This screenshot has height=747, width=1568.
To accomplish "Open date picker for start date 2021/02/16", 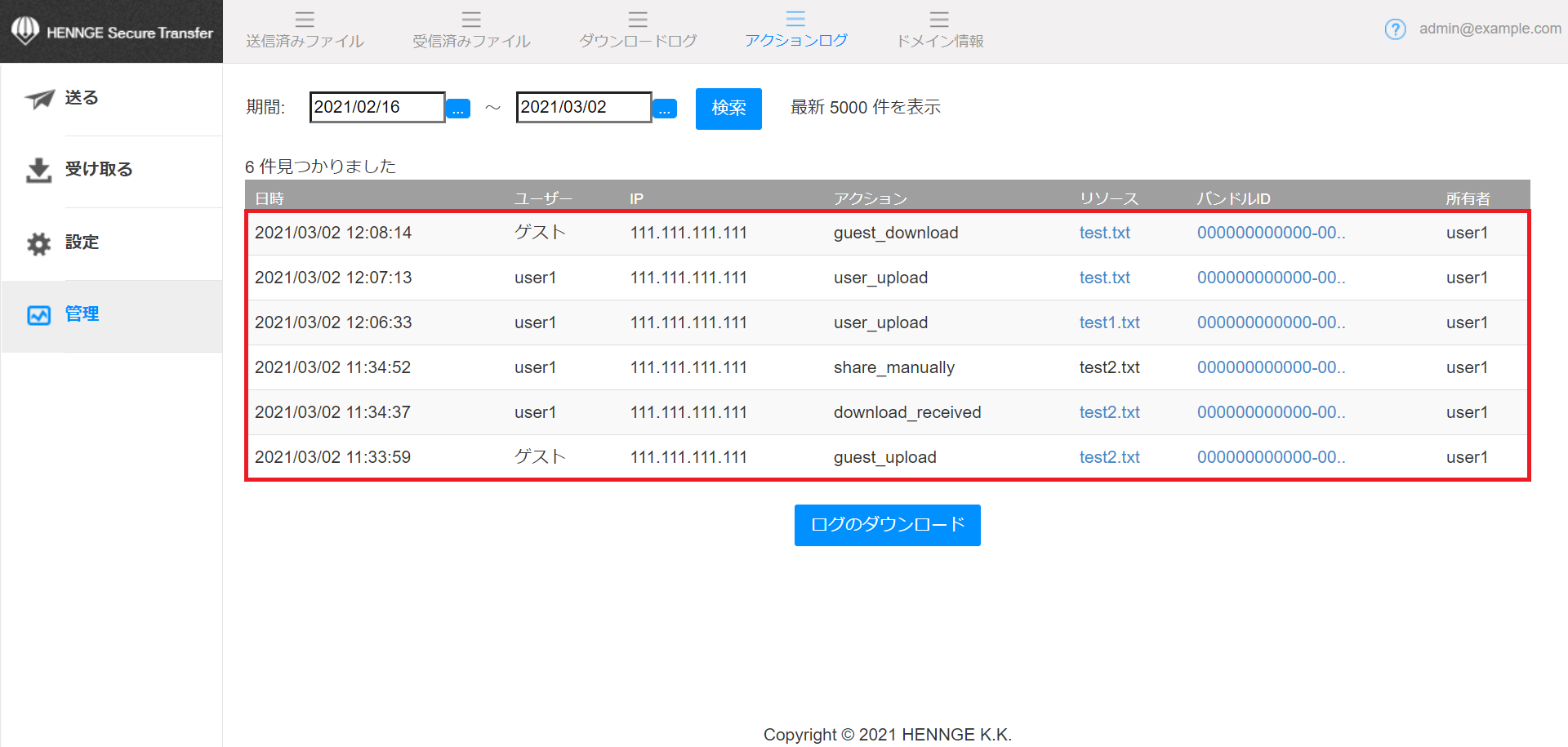I will pyautogui.click(x=458, y=109).
